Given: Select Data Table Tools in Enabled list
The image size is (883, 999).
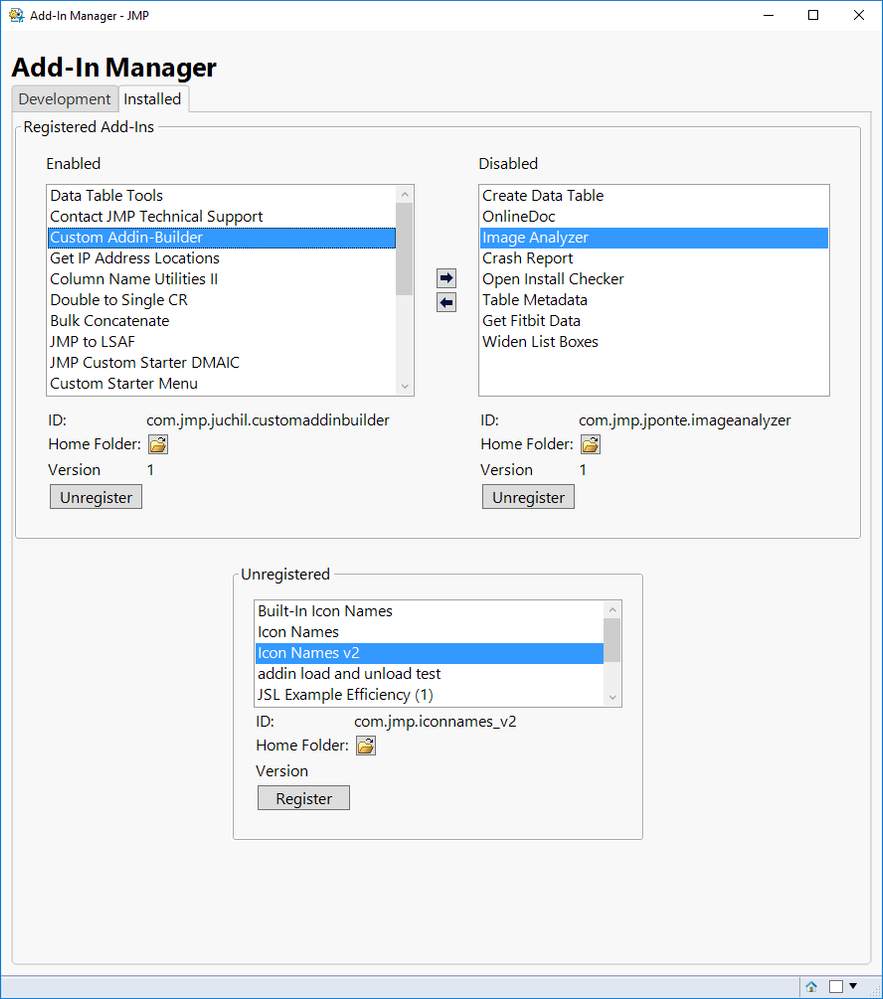Looking at the screenshot, I should 107,196.
